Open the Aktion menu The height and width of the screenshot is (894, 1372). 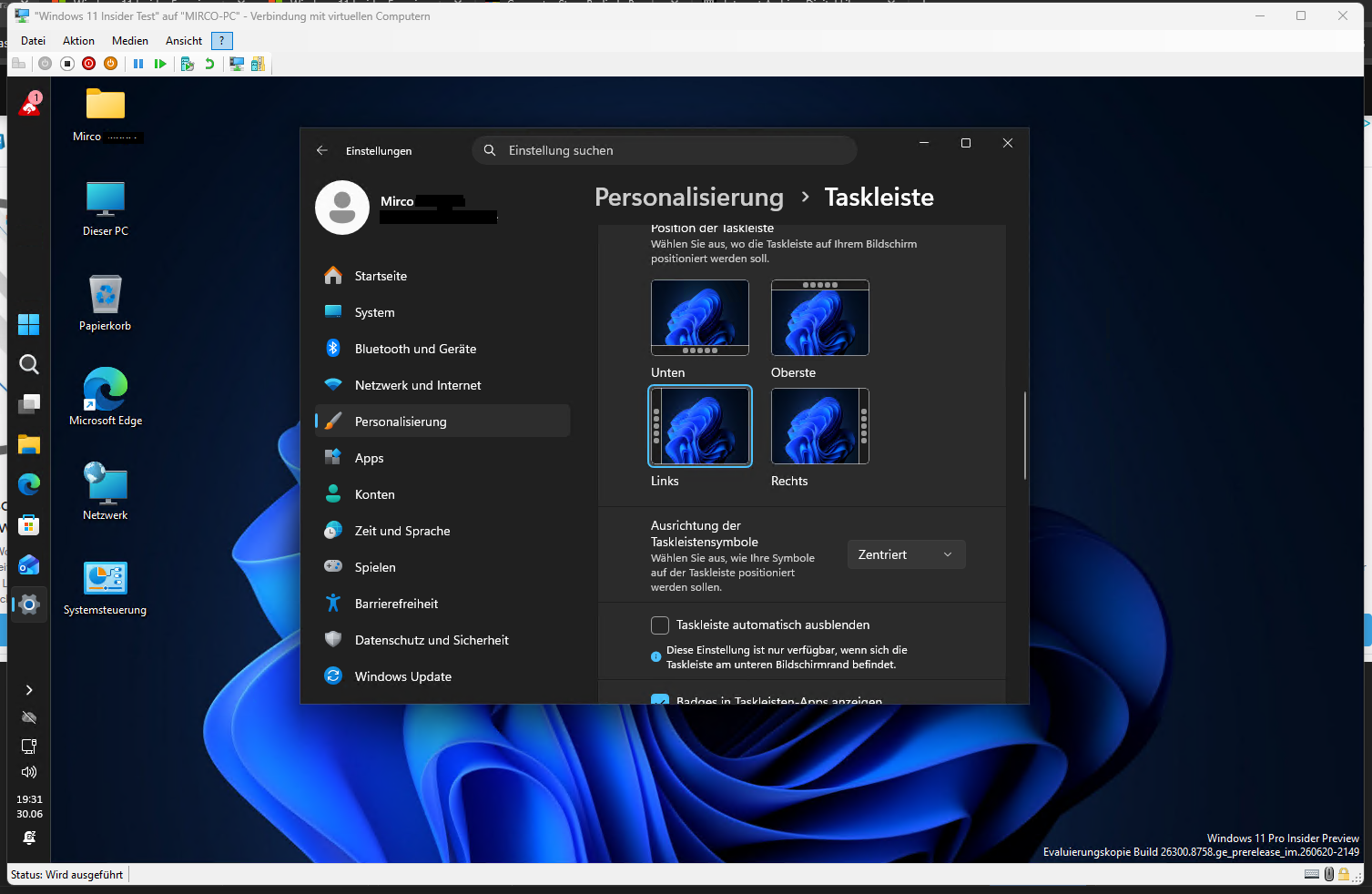(x=78, y=41)
